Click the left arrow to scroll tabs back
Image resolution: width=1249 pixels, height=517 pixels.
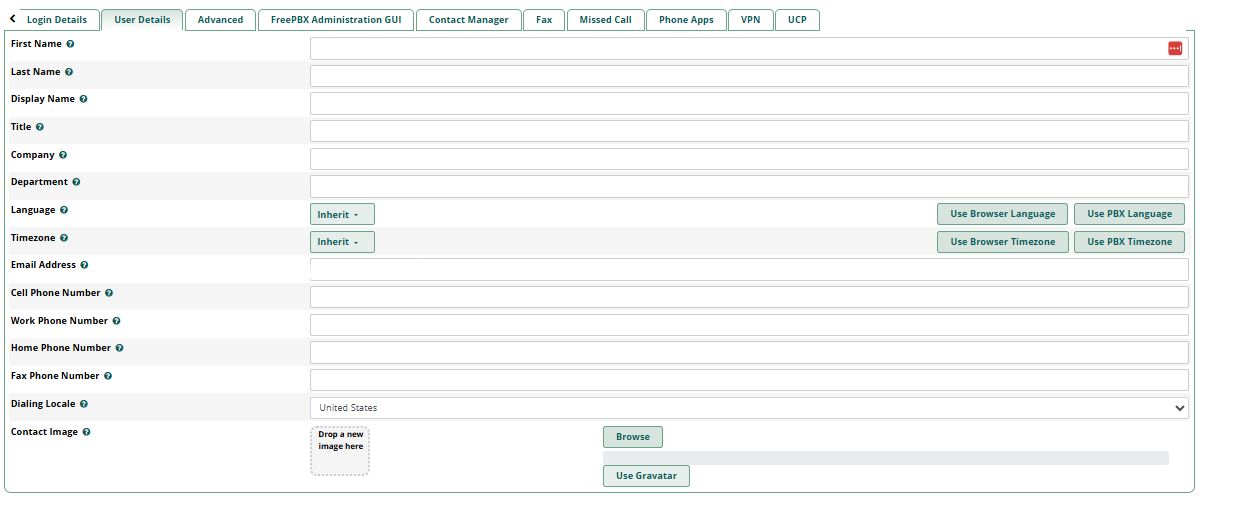pos(12,19)
